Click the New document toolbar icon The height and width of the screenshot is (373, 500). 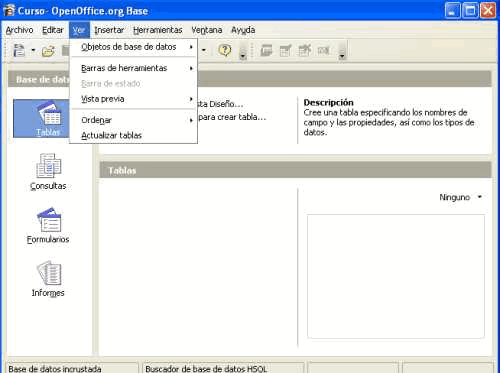tap(19, 51)
